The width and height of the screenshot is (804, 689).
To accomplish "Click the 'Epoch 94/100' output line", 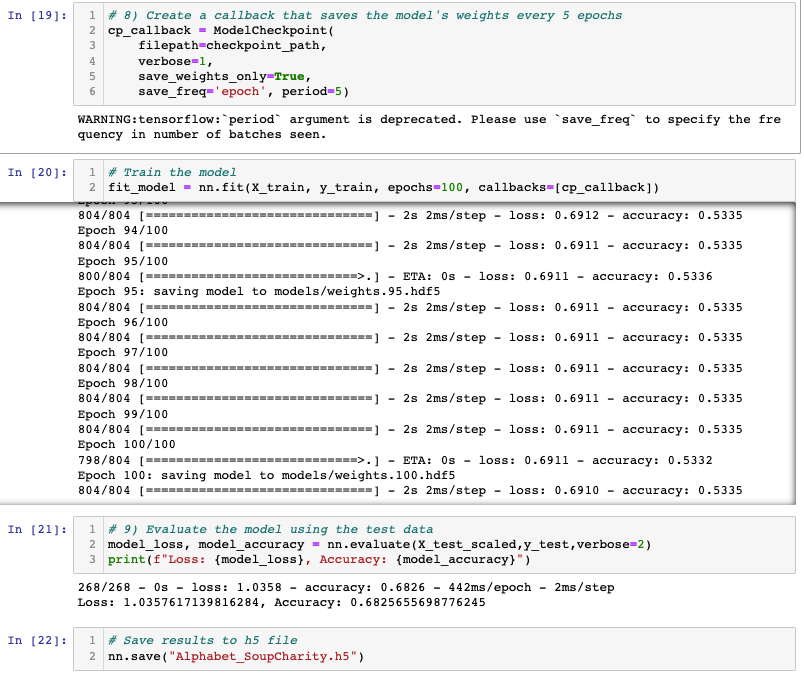I will tap(123, 230).
